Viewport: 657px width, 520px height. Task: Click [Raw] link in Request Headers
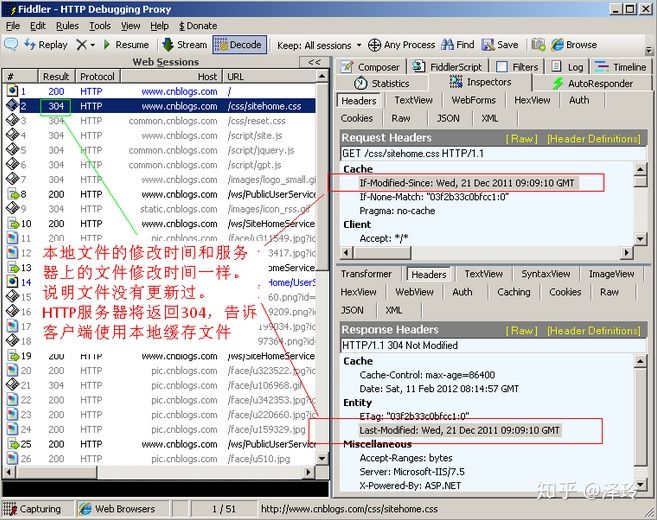522,139
